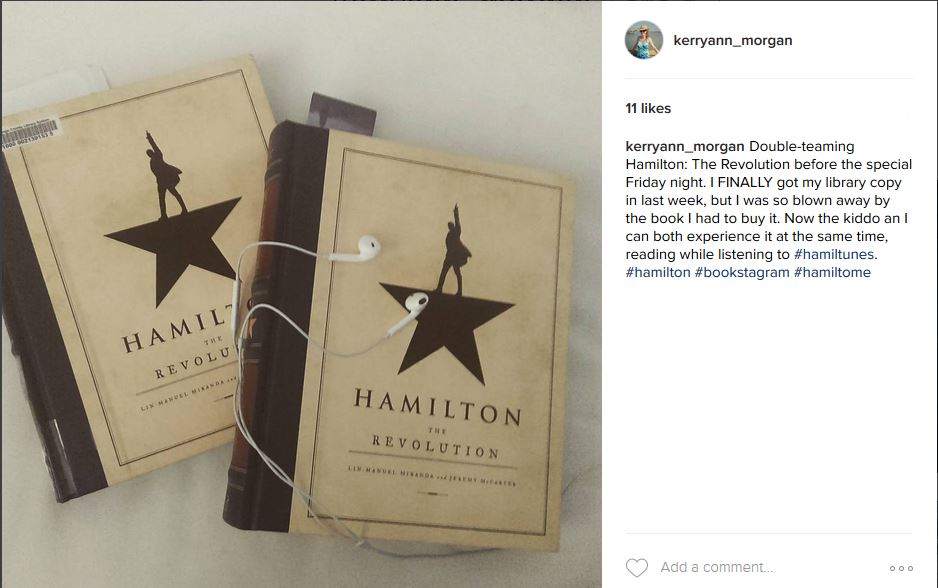Screen dimensions: 938x588
Task: Click the kerryann_morgan username in the header
Action: coord(733,40)
